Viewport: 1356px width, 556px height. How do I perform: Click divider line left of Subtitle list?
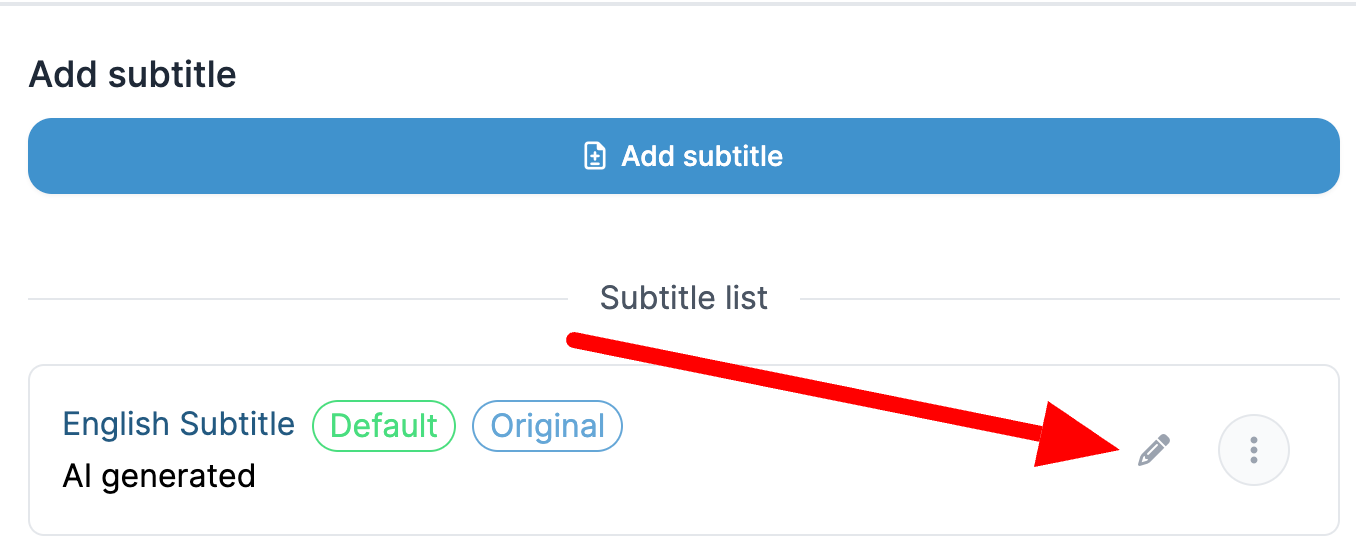pyautogui.click(x=298, y=299)
